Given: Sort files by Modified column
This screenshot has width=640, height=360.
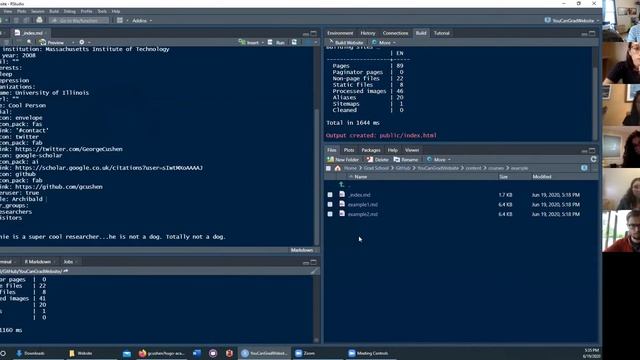Looking at the screenshot, I should tap(542, 177).
